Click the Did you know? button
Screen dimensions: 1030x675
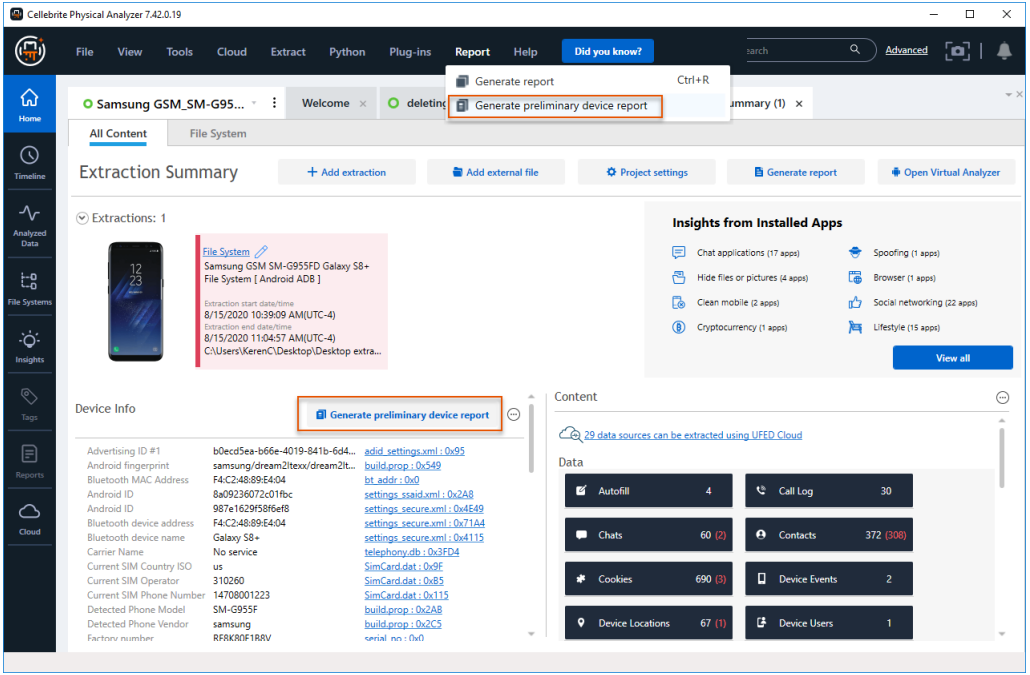[x=608, y=51]
